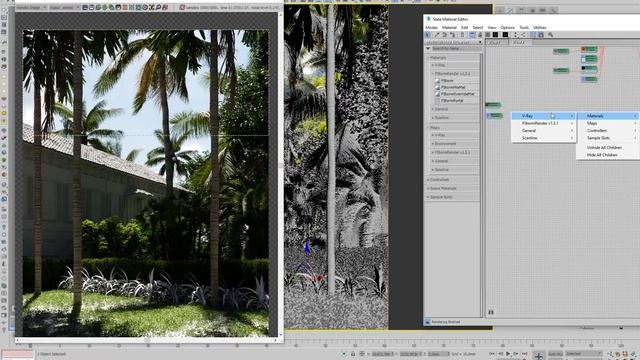Screen dimensions: 640x360
Task: Click Go to End playback button
Action: tap(524, 354)
